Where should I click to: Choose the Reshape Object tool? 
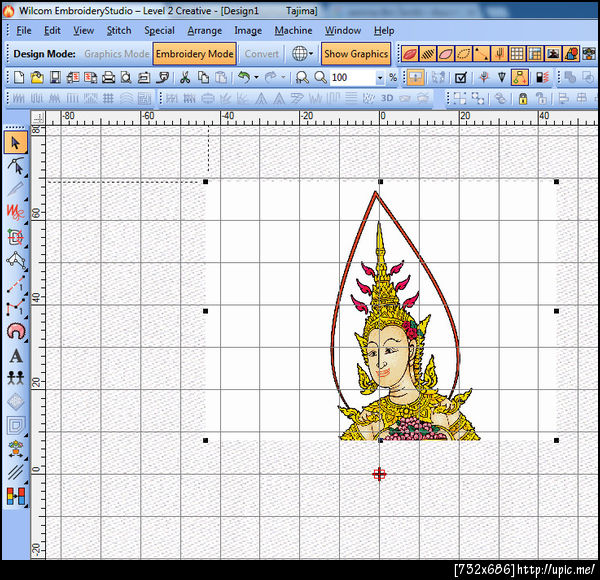[15, 166]
